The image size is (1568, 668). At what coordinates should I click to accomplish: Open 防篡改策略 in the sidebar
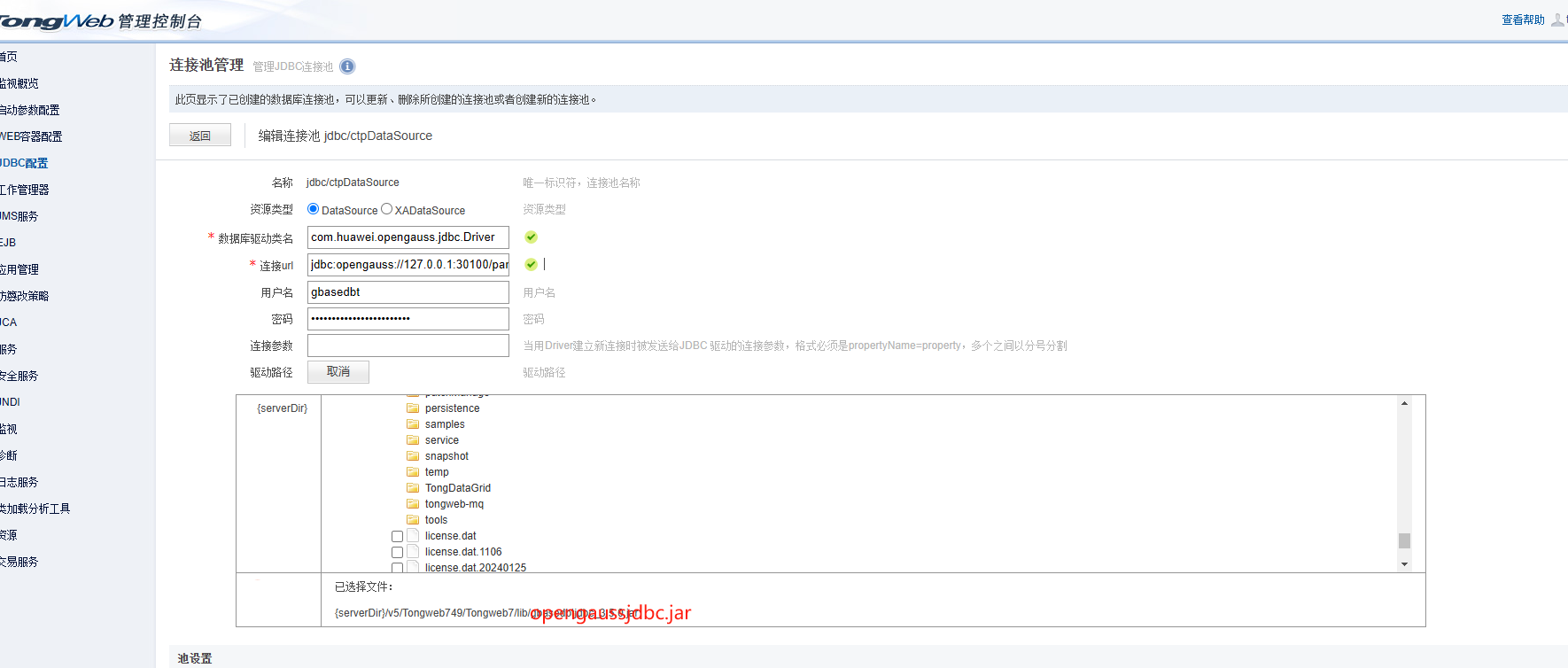[24, 296]
